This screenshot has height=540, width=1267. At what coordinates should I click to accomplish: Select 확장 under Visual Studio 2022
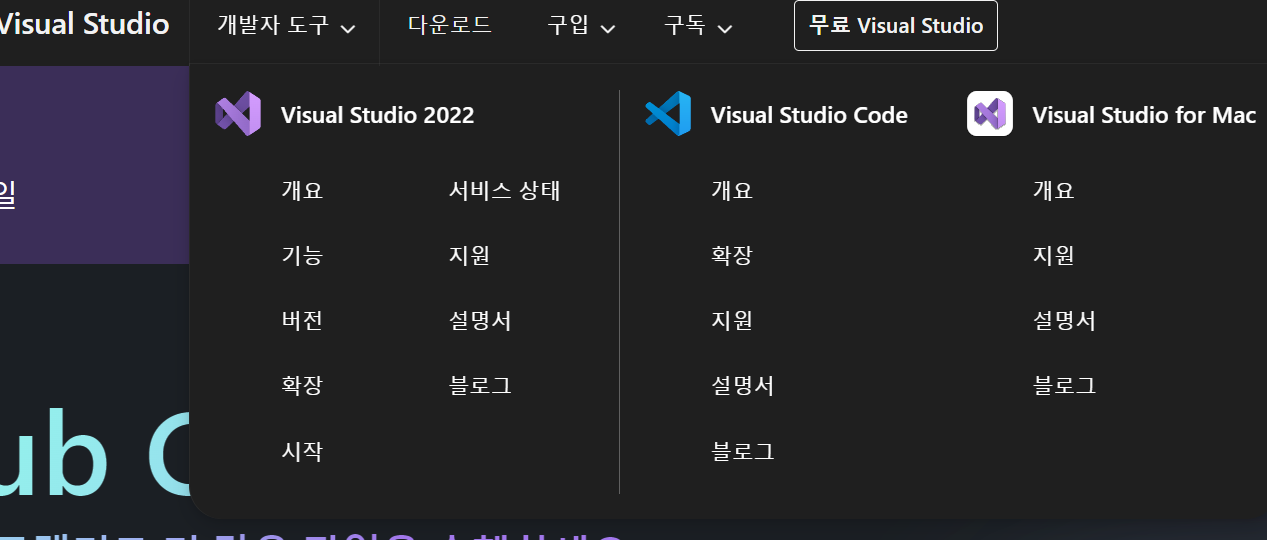(302, 385)
